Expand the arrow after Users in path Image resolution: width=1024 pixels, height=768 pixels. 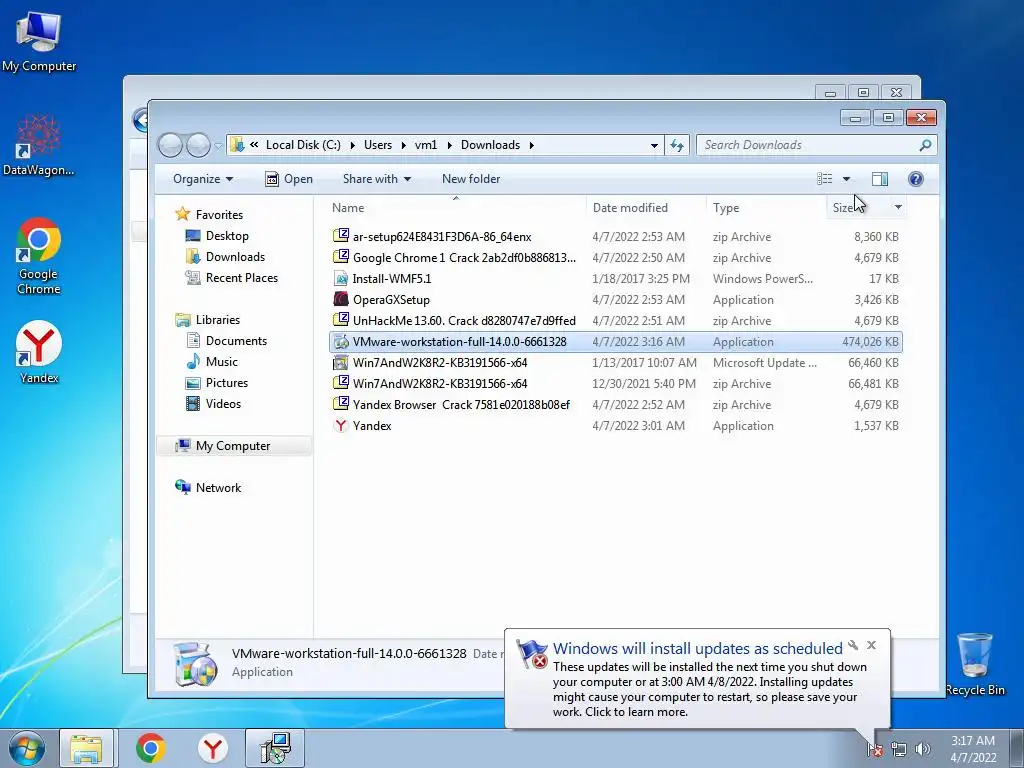coord(404,145)
